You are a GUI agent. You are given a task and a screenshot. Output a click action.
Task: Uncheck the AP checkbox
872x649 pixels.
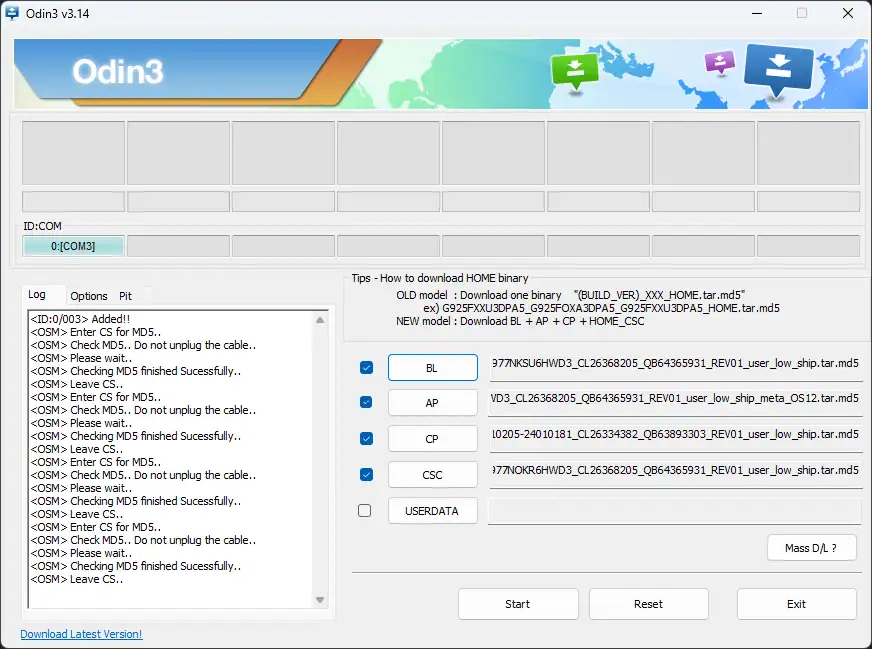366,402
